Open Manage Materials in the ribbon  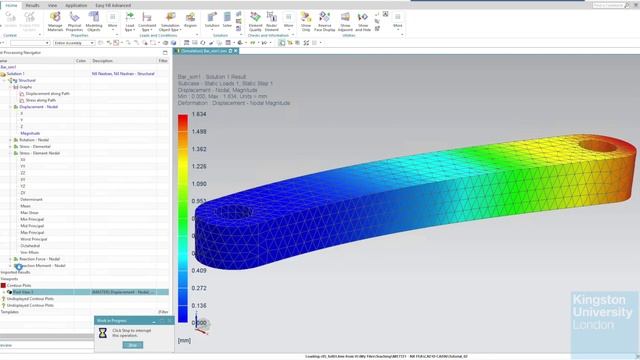pos(55,21)
